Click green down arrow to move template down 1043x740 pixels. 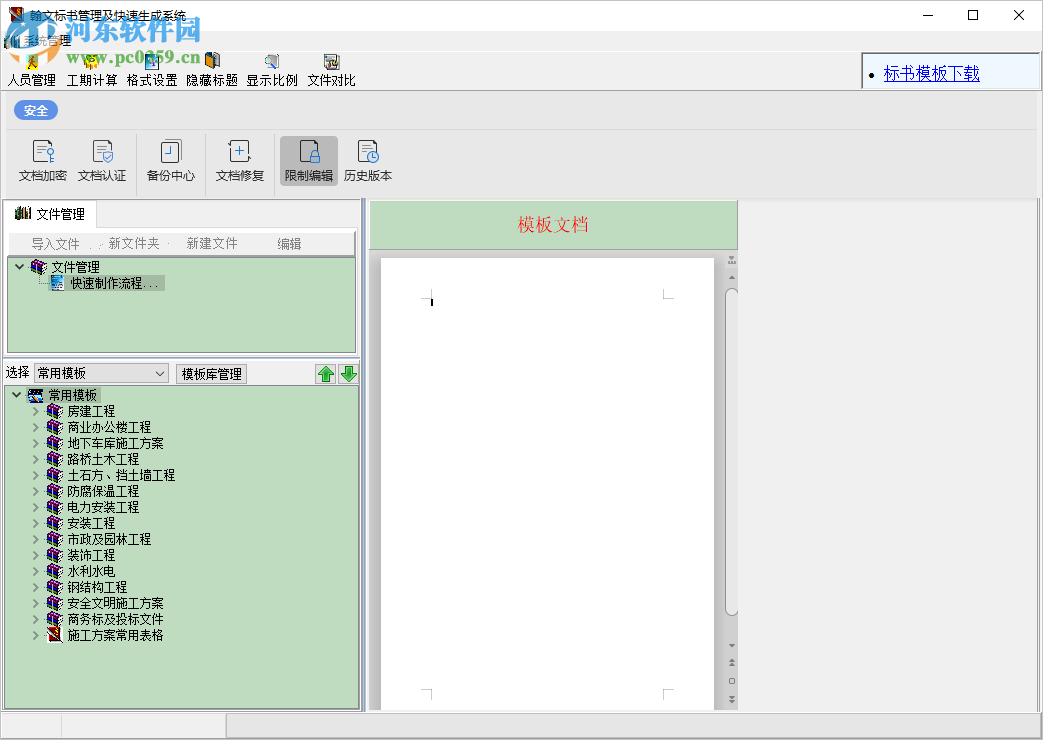pos(349,374)
